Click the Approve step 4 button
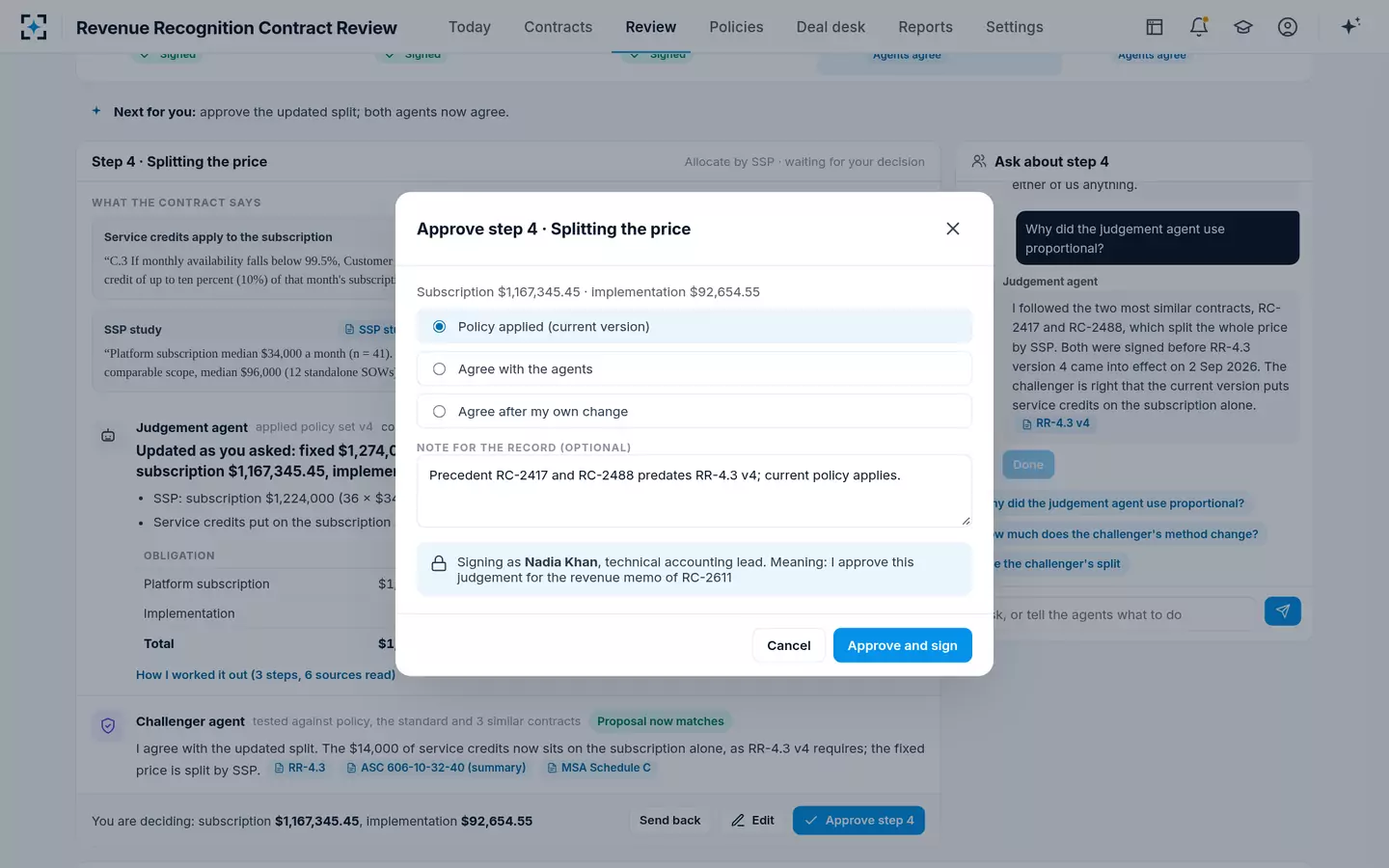1389x868 pixels. [x=858, y=821]
